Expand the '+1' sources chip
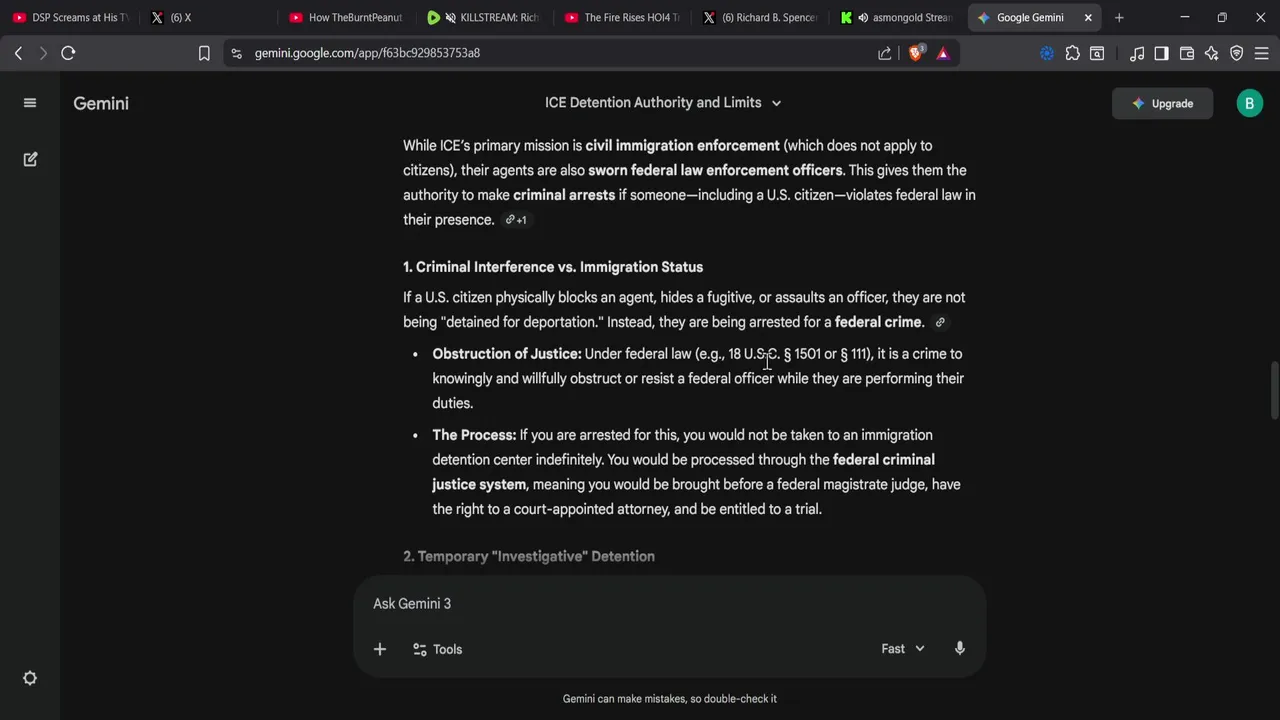 coord(516,220)
